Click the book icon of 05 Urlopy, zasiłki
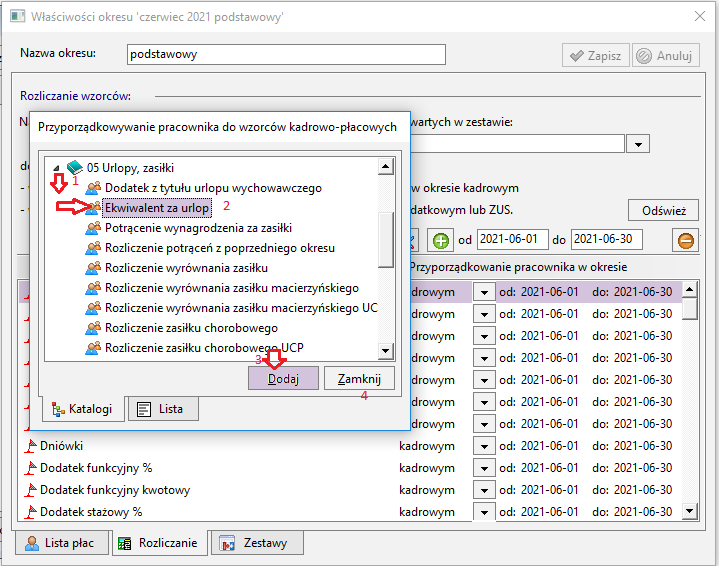719x566 pixels. pos(75,167)
